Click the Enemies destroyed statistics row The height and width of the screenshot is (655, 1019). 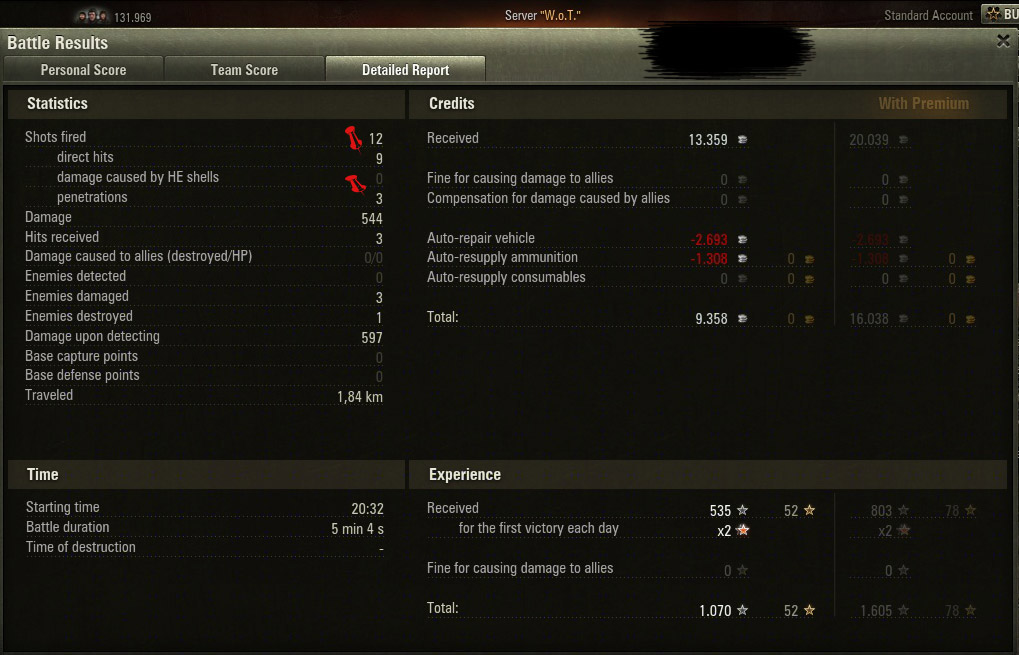pos(204,316)
